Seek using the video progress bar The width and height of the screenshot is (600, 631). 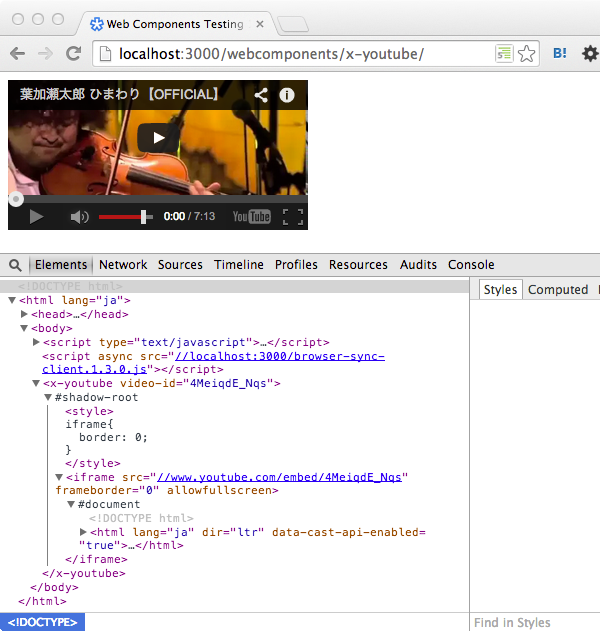pos(158,199)
